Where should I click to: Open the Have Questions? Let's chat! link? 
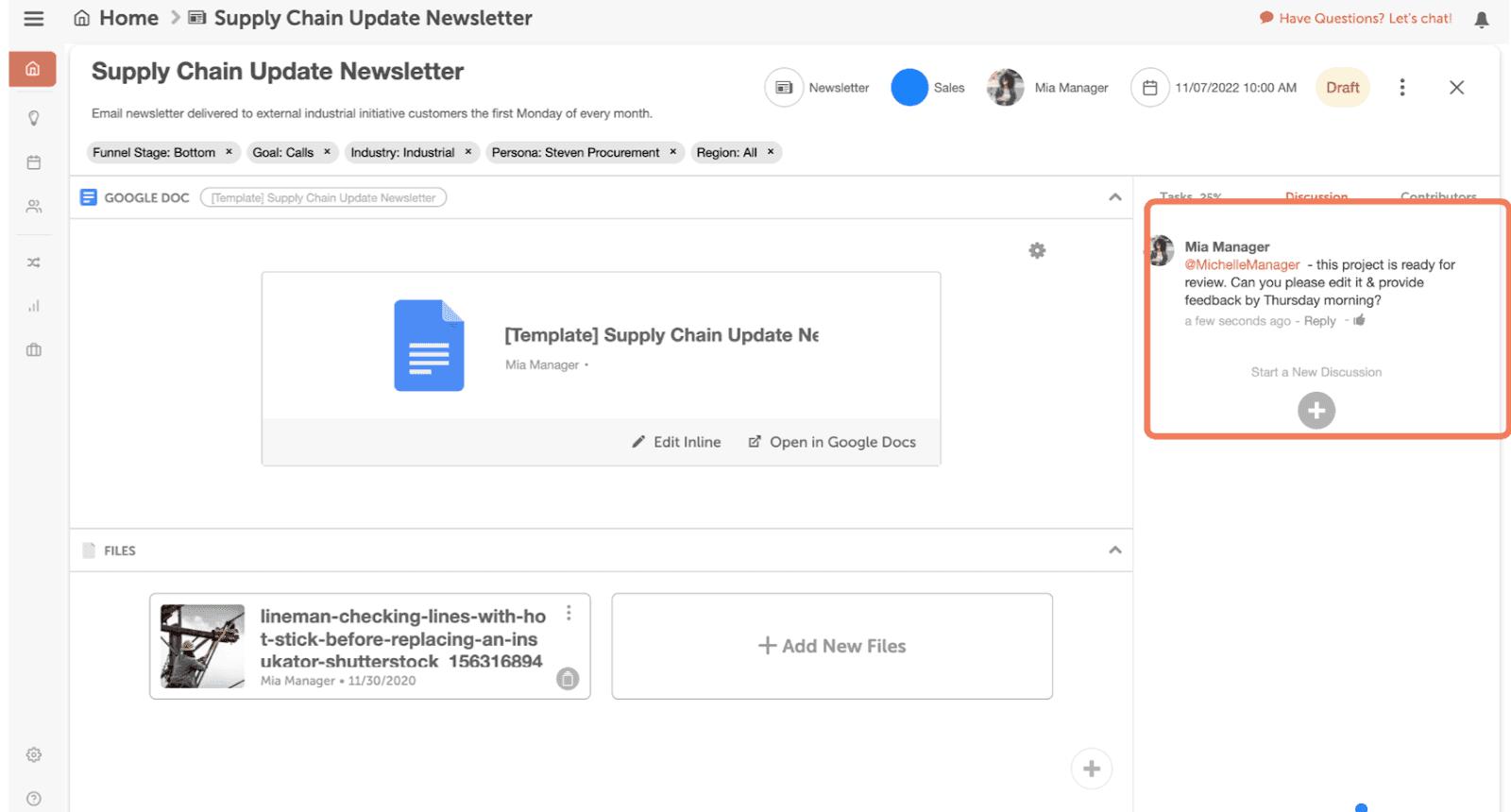point(1355,18)
